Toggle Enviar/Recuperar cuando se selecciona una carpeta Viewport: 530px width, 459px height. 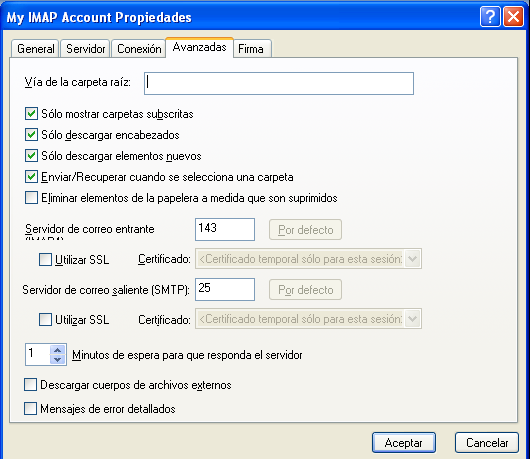click(x=31, y=177)
